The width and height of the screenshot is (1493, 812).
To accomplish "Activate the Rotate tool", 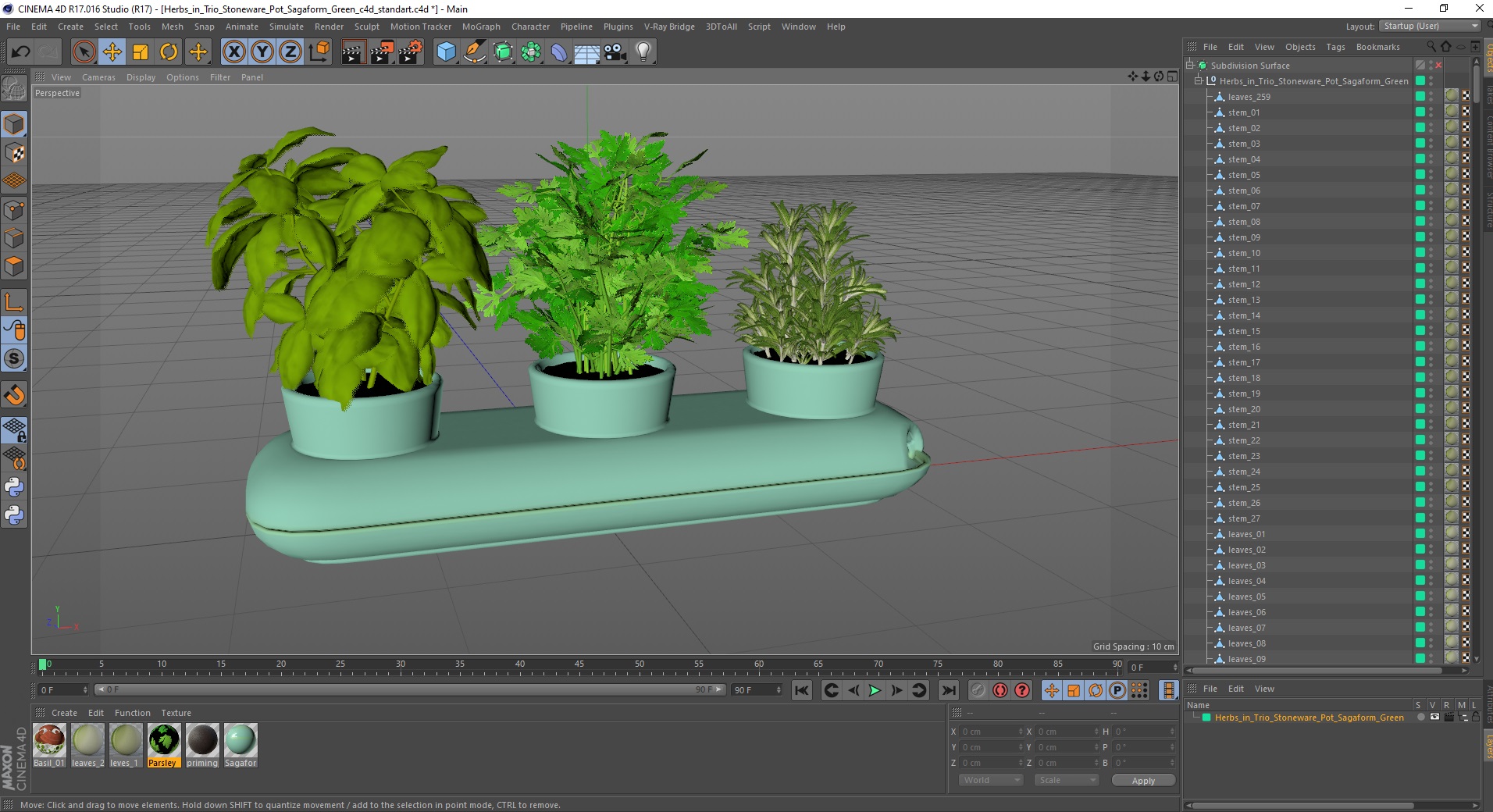I will [169, 52].
